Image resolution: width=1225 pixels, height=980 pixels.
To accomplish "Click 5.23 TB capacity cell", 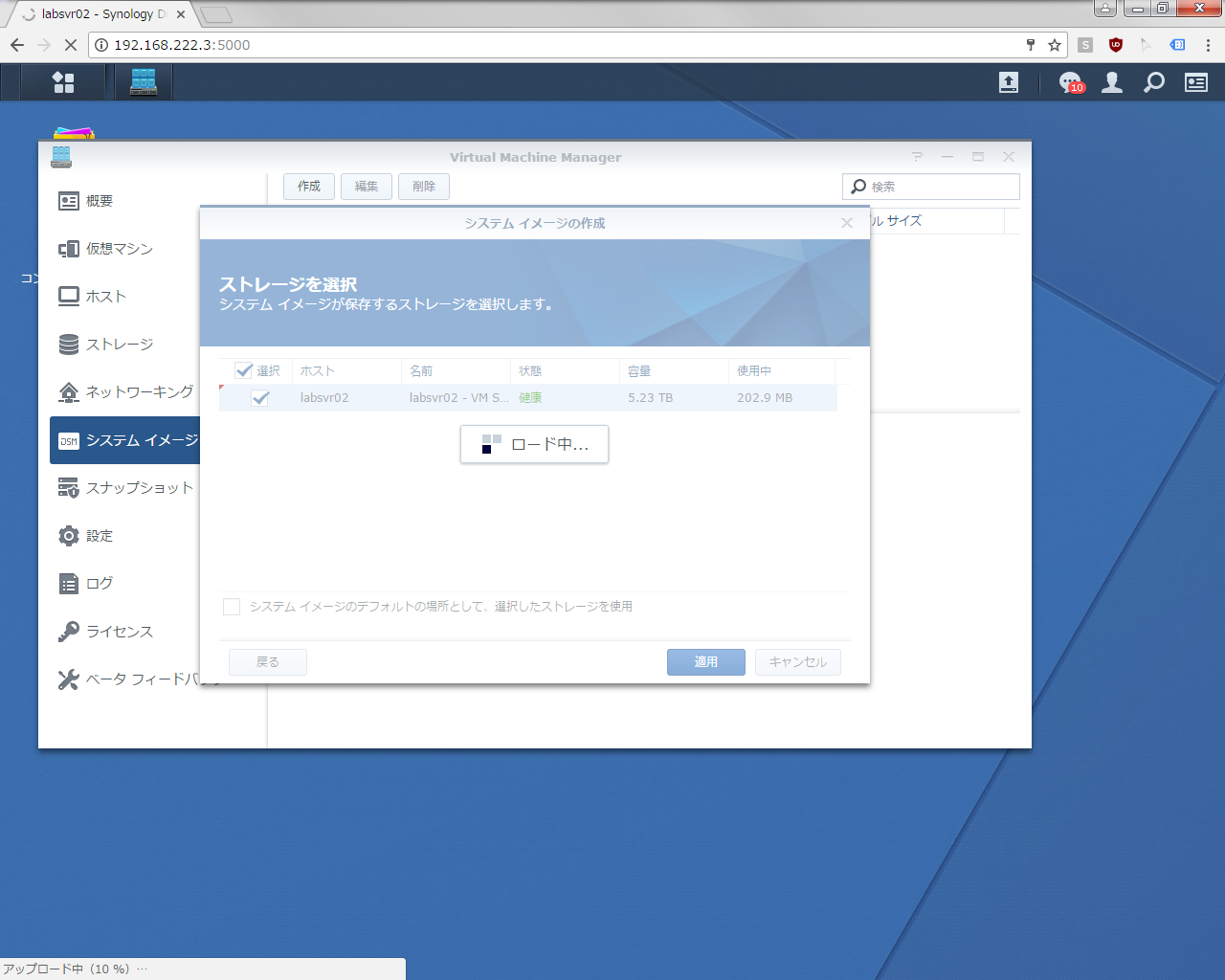I will click(650, 398).
